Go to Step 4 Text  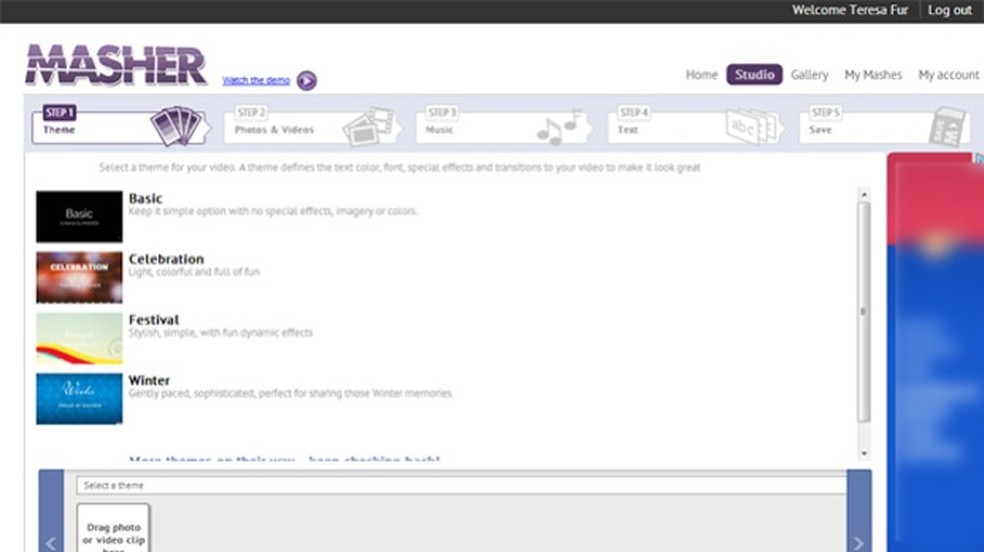click(695, 126)
